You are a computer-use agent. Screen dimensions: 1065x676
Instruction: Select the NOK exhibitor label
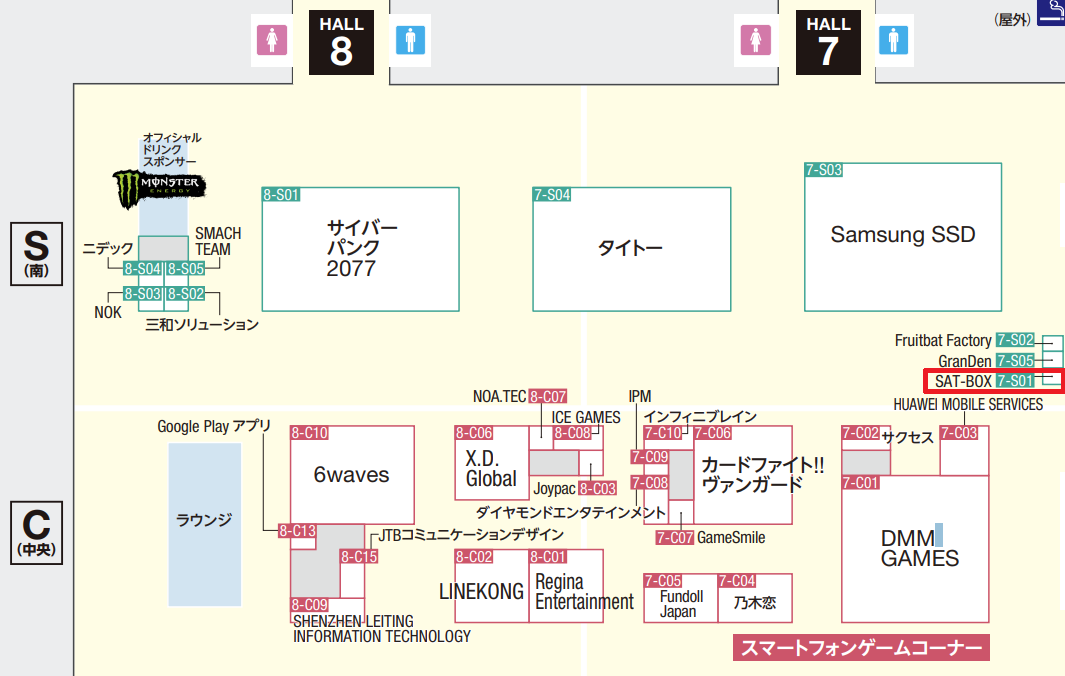108,313
